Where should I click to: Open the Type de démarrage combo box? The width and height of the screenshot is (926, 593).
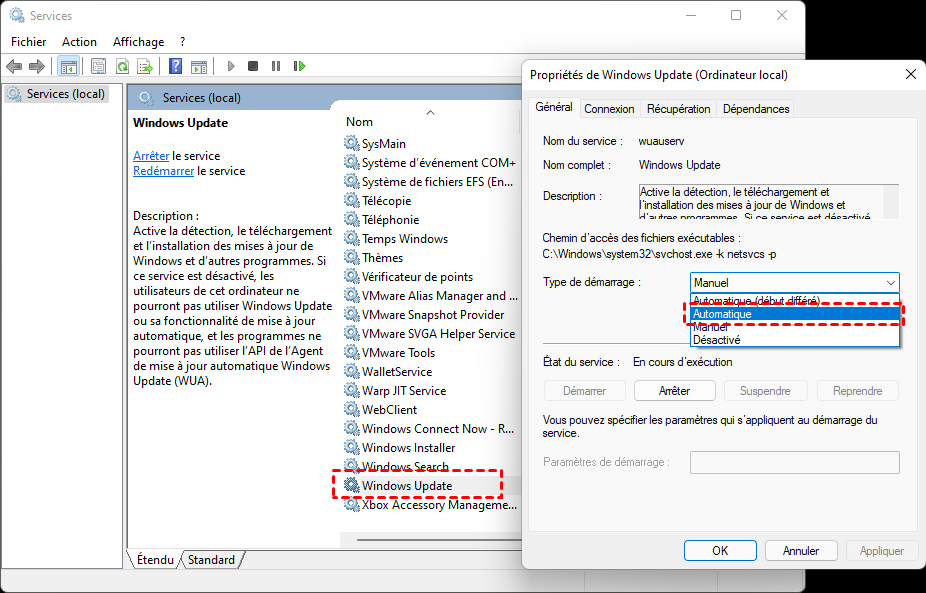(x=794, y=283)
